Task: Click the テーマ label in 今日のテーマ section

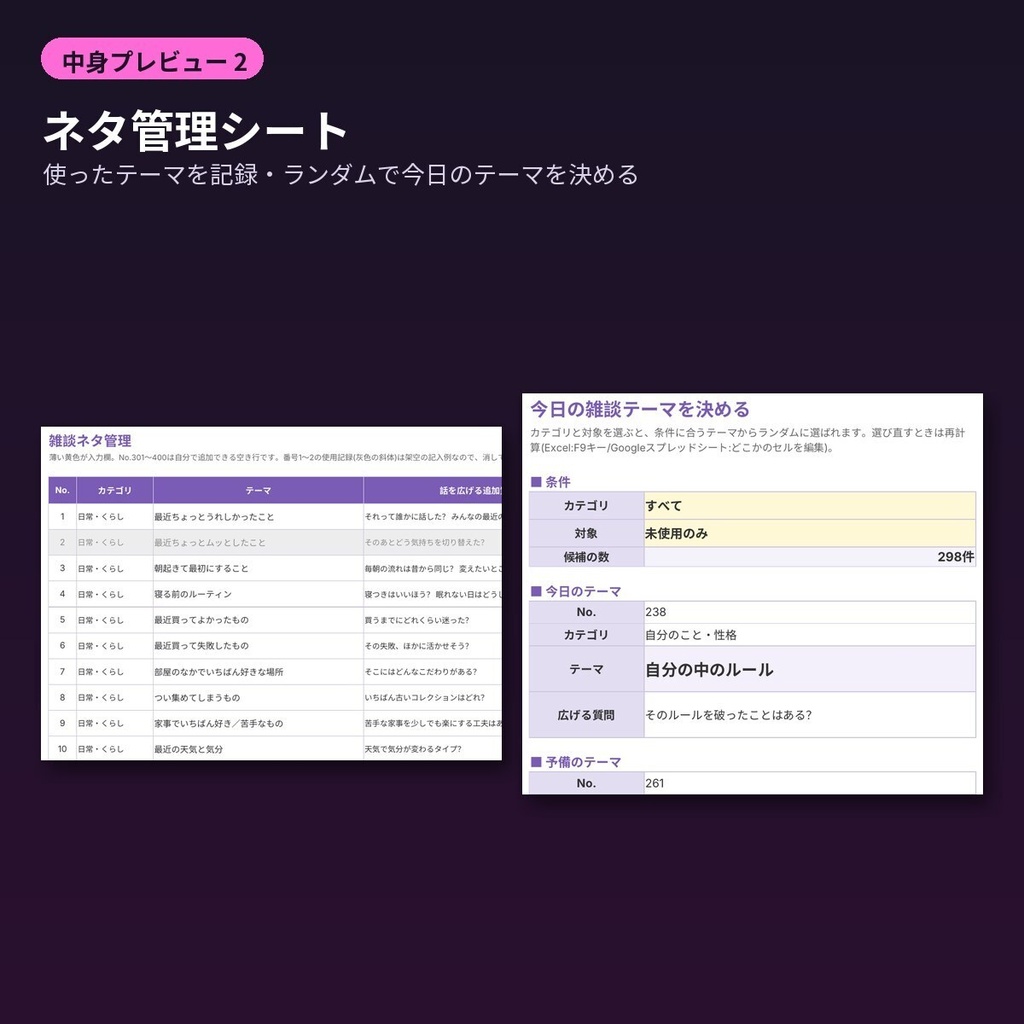Action: click(586, 669)
